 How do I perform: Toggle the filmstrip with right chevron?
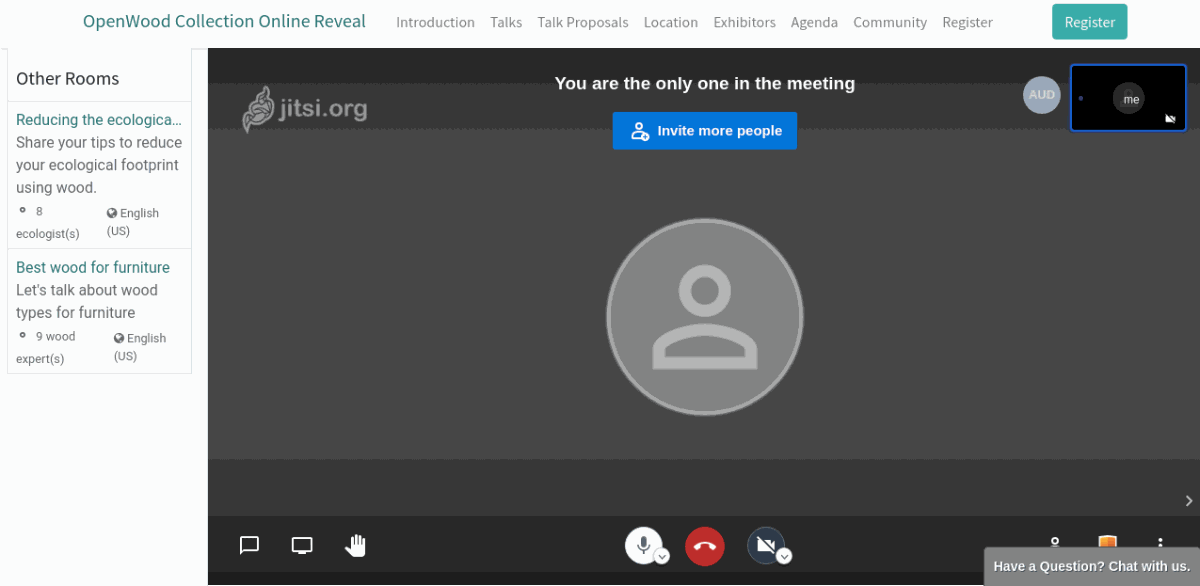pos(1188,501)
